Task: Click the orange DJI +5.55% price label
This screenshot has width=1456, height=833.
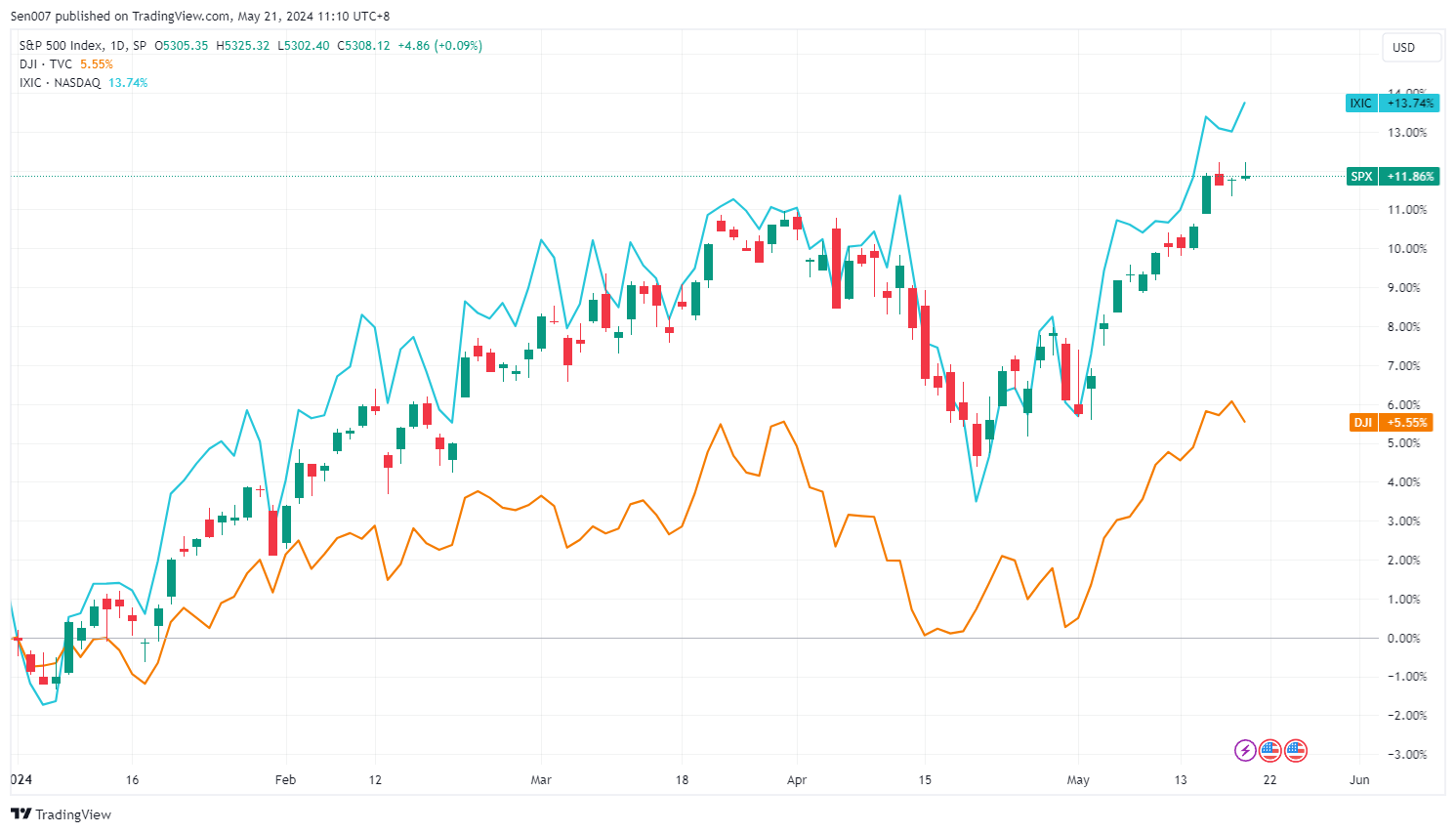Action: tap(1392, 423)
